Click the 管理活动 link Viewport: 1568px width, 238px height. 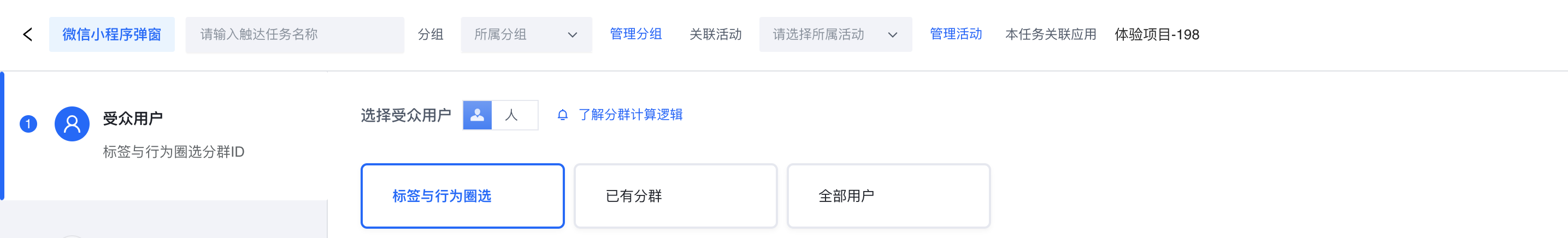click(956, 34)
